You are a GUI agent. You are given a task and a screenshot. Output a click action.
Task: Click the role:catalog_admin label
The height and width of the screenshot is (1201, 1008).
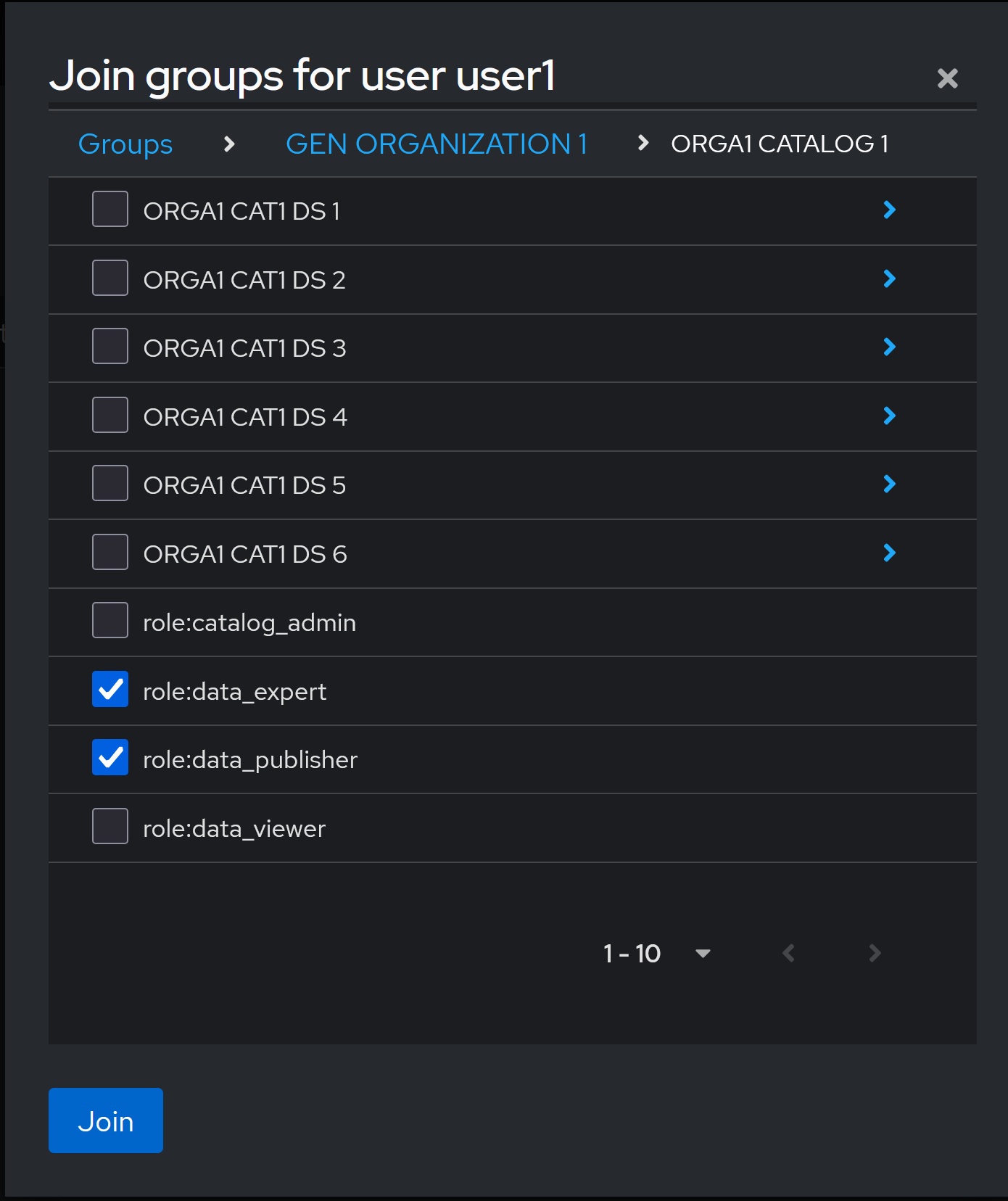(x=249, y=623)
